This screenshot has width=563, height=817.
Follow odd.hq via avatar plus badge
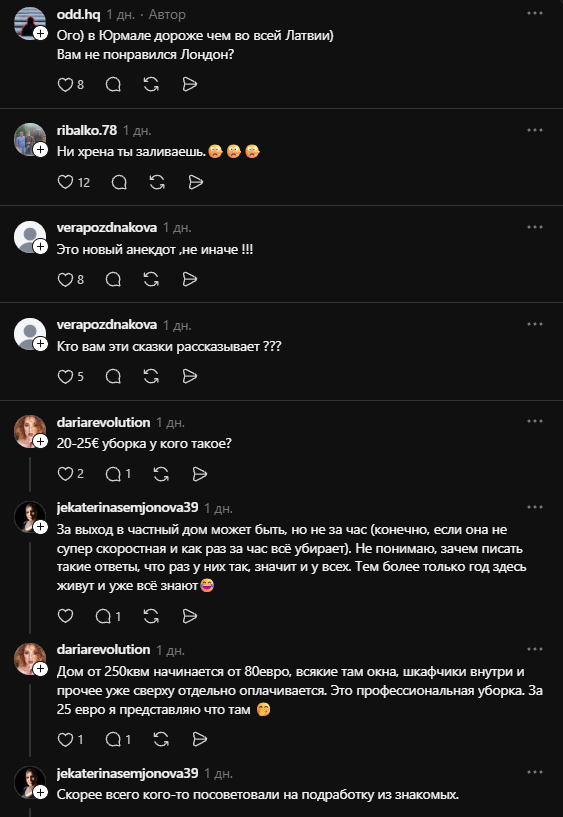pos(41,33)
